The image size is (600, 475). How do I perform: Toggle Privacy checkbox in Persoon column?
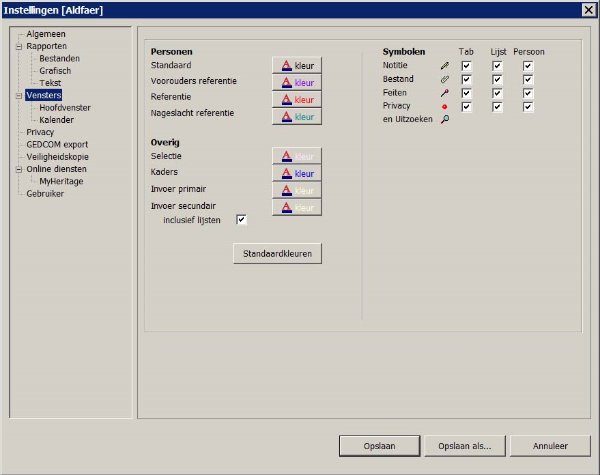click(x=528, y=106)
